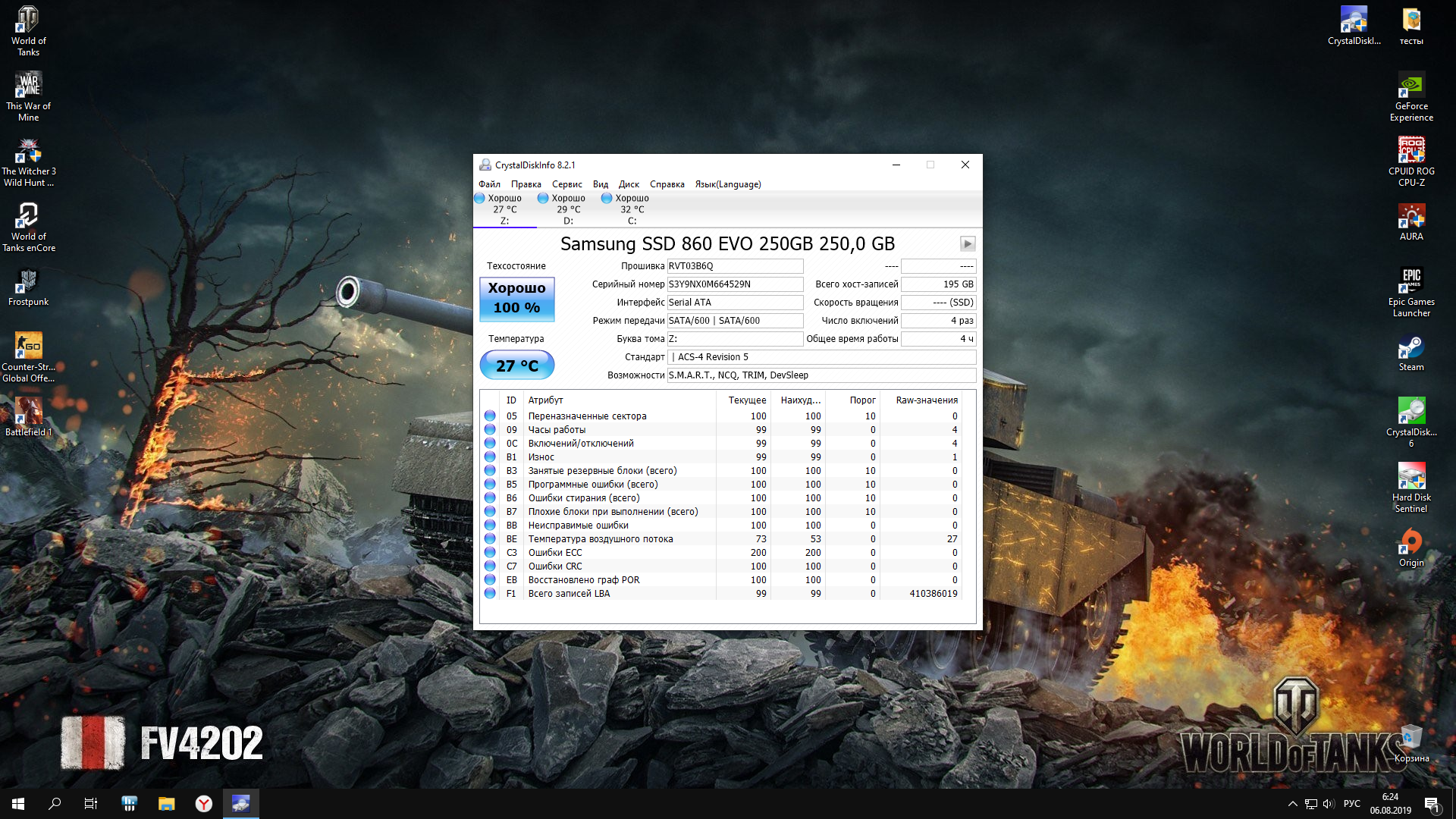Click the 27 °C temperature button
1456x819 pixels.
click(x=516, y=366)
